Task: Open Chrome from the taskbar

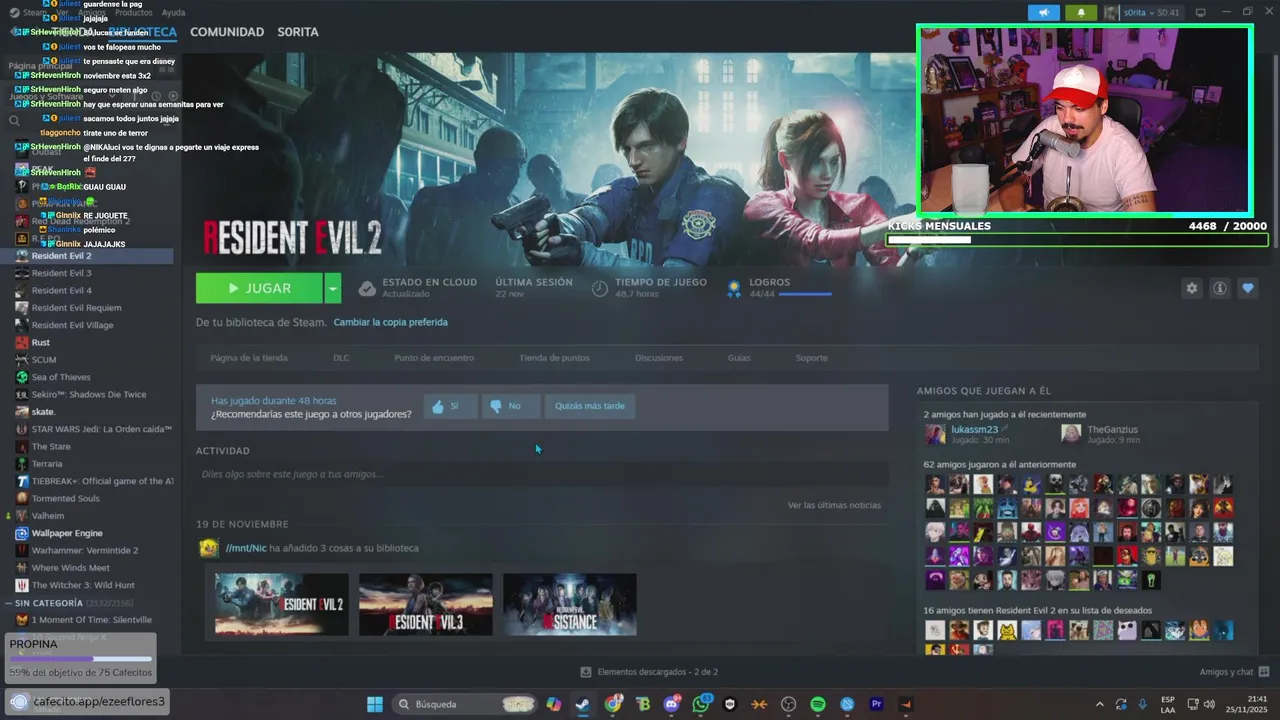Action: pos(613,704)
